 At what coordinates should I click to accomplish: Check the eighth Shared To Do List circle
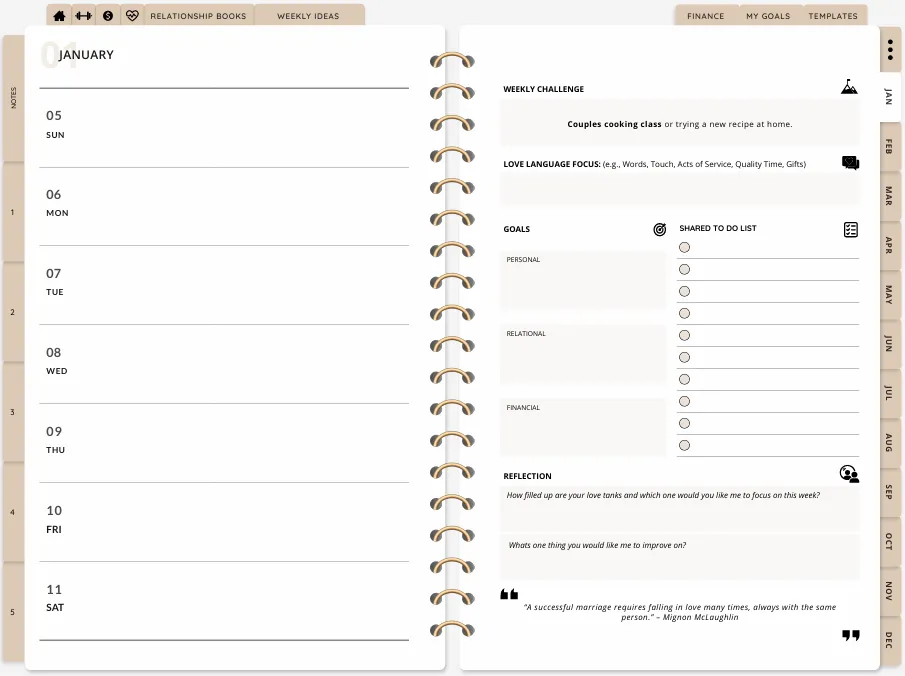(685, 401)
